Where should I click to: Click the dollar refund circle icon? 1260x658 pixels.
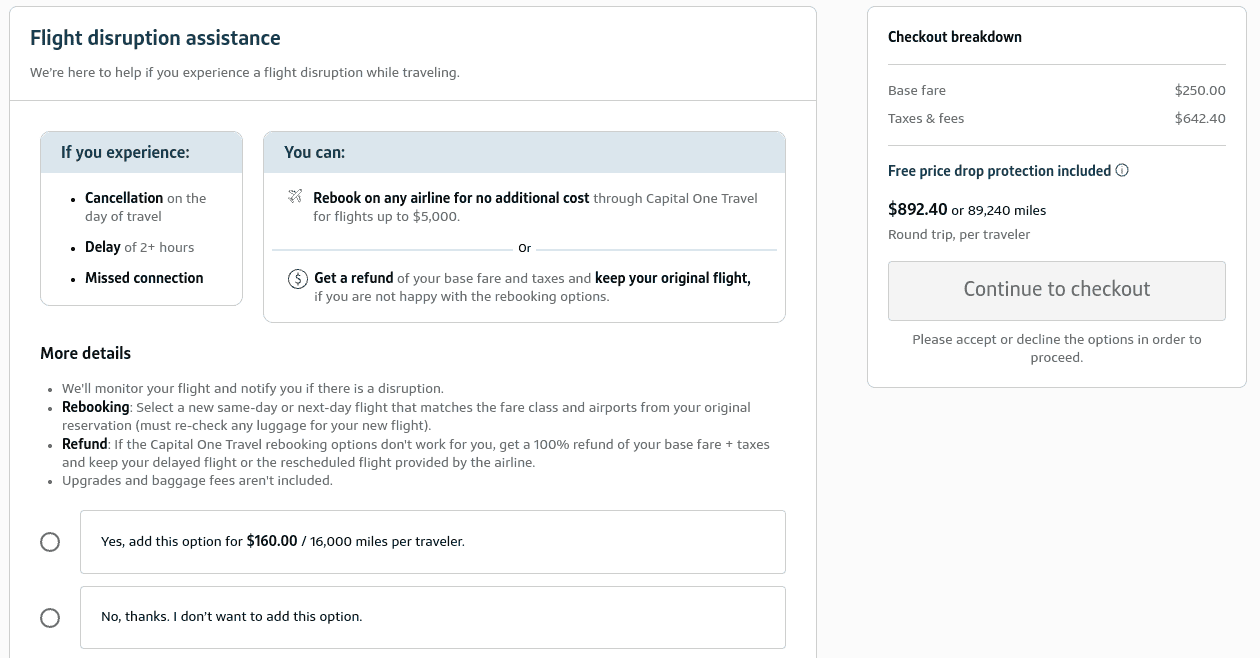coord(298,279)
